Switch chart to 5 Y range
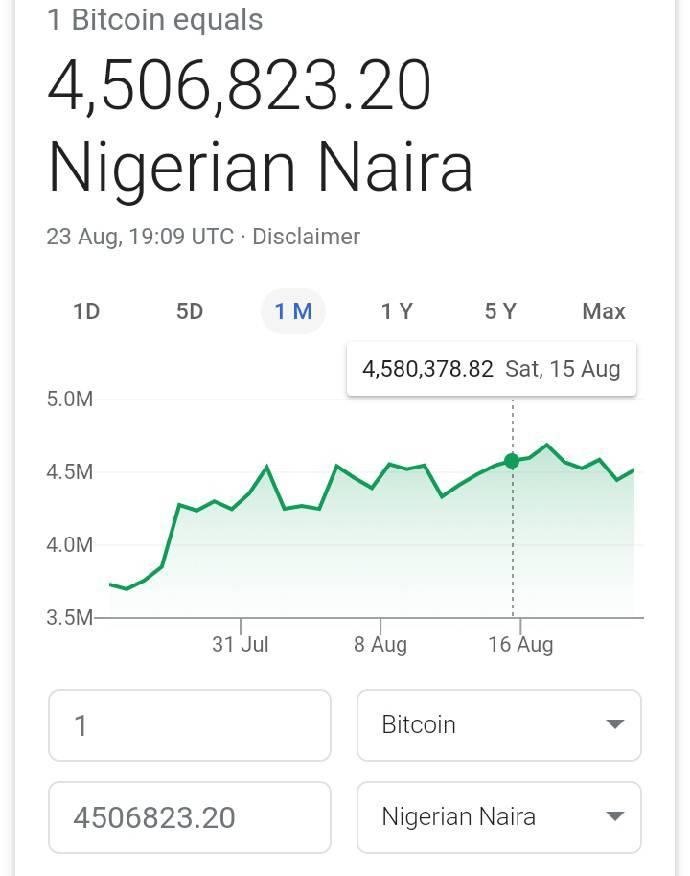690x876 pixels. 501,311
